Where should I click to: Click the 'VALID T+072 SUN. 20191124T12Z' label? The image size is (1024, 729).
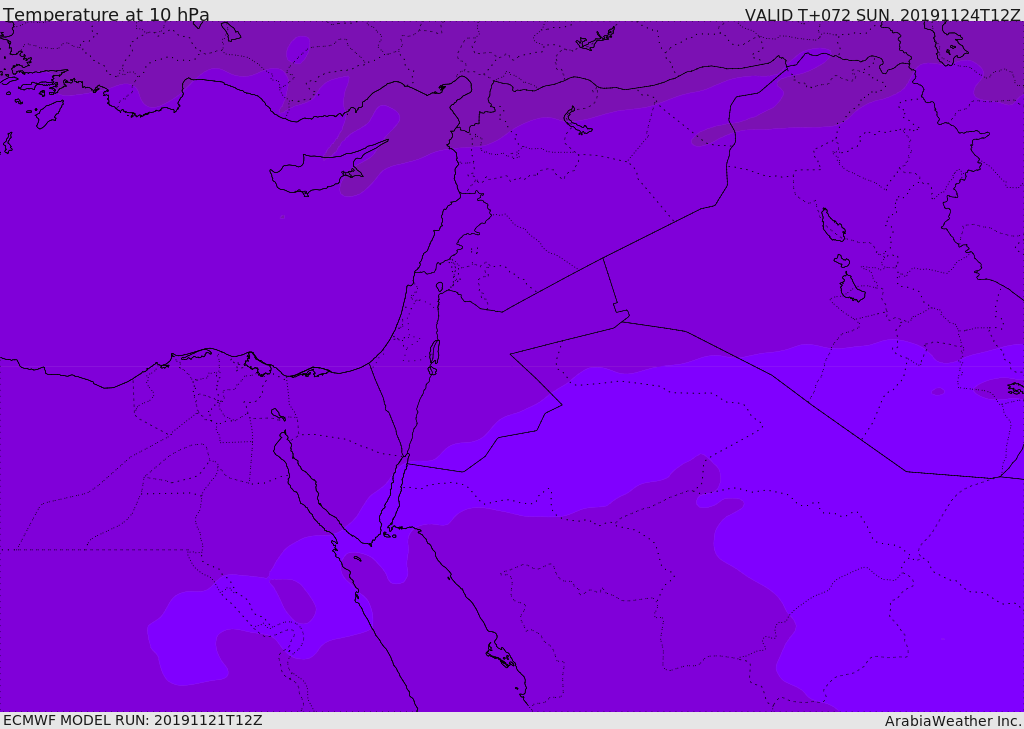pyautogui.click(x=882, y=15)
